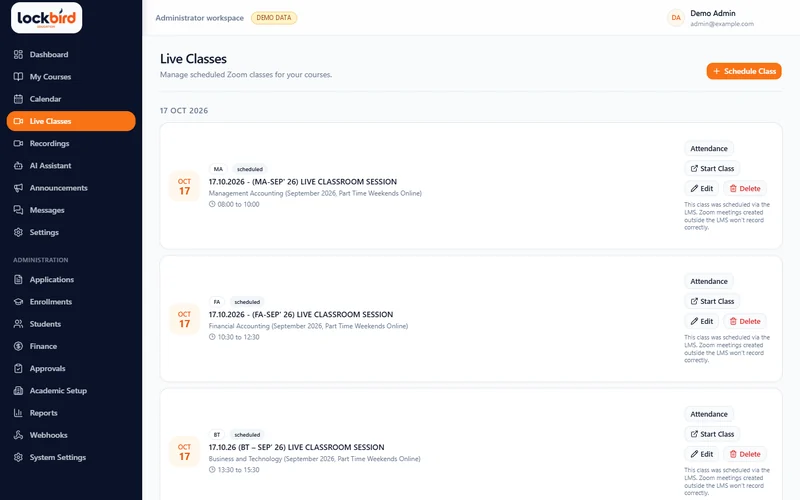Image resolution: width=800 pixels, height=500 pixels.
Task: Click the clock icon of the 13:30 class
Action: [212, 469]
